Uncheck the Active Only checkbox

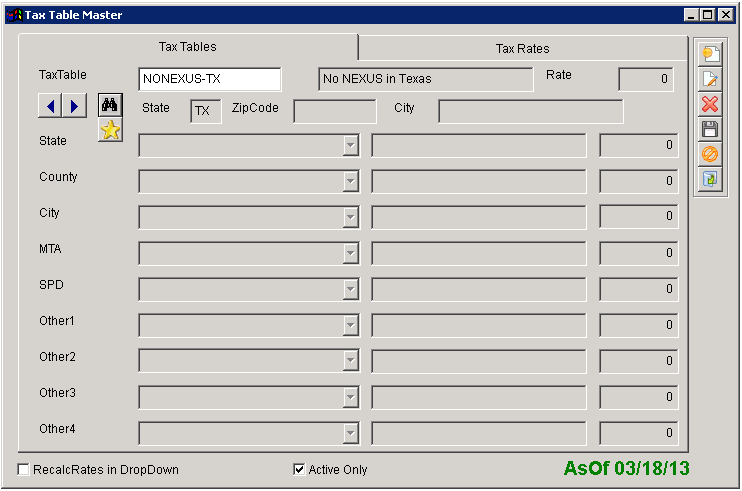pyautogui.click(x=299, y=469)
